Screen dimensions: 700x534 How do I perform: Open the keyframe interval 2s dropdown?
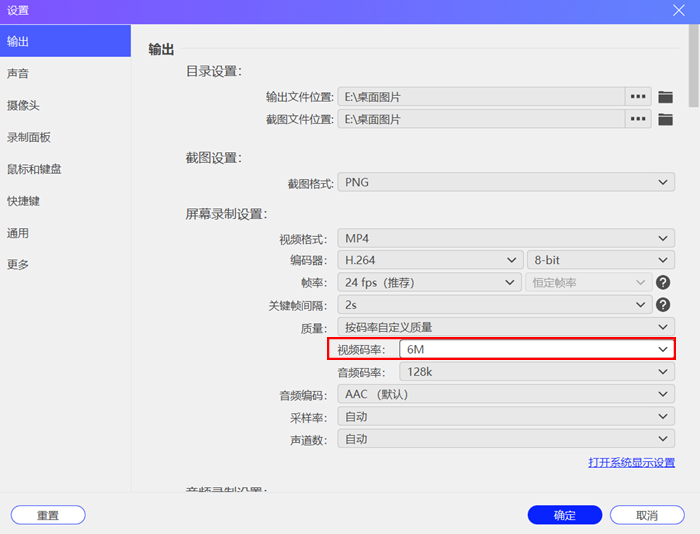pos(495,305)
